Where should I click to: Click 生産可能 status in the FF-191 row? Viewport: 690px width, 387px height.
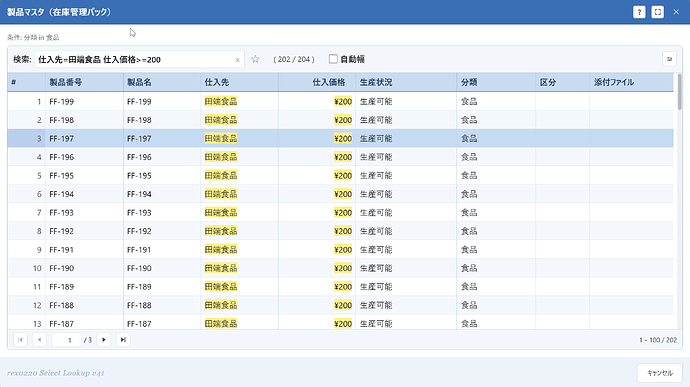[376, 250]
